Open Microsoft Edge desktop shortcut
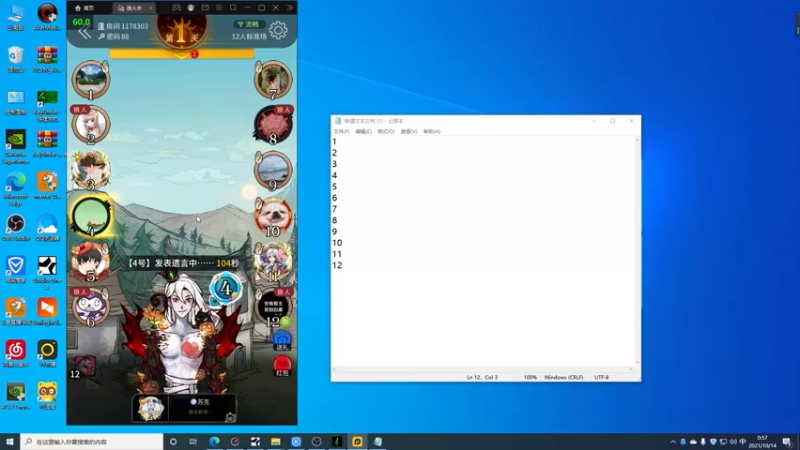Image resolution: width=800 pixels, height=450 pixels. pos(16,189)
